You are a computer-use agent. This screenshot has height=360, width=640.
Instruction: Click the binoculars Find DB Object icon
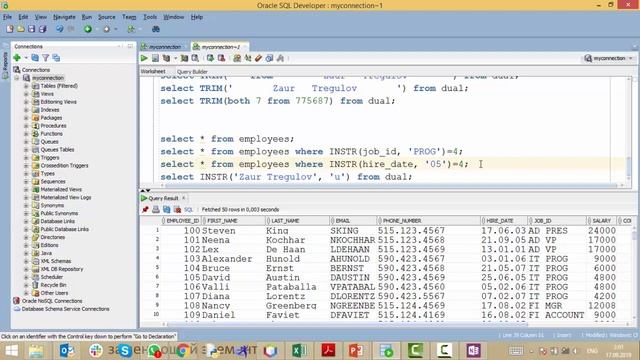tap(156, 29)
